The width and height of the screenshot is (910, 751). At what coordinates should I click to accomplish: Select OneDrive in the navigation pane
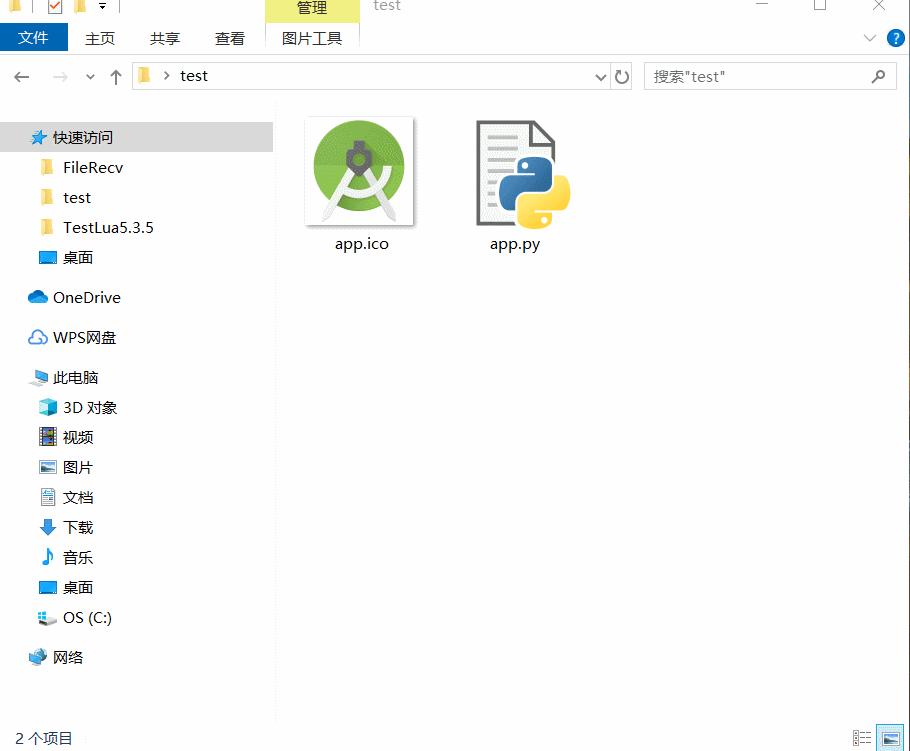coord(86,297)
